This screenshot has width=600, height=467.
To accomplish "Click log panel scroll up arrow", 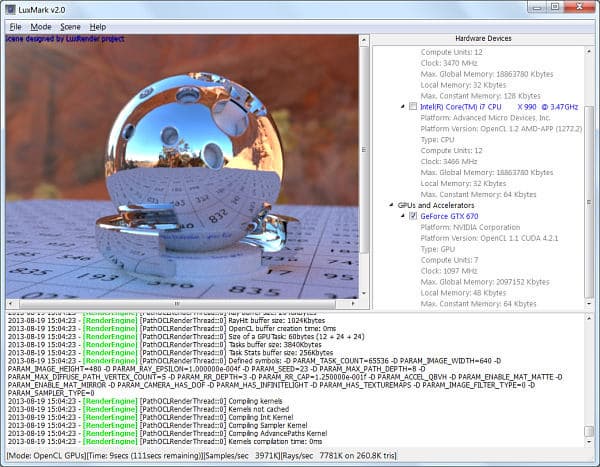I will pyautogui.click(x=589, y=318).
